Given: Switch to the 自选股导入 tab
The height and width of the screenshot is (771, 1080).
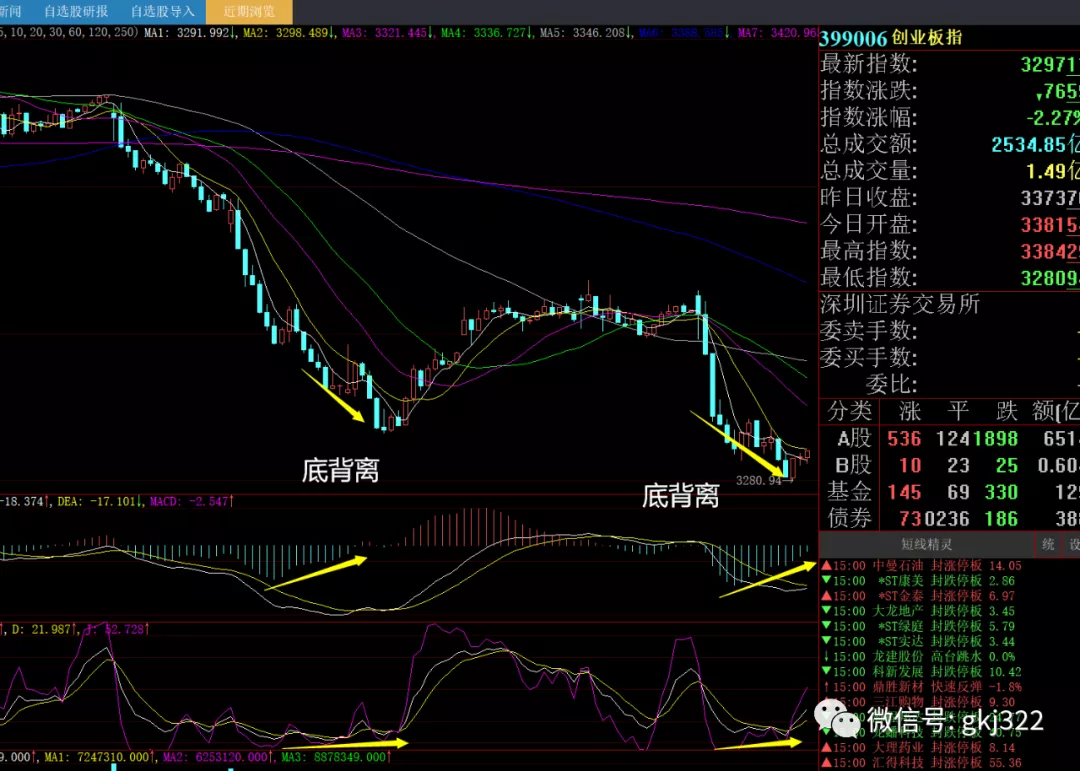Looking at the screenshot, I should [x=163, y=12].
